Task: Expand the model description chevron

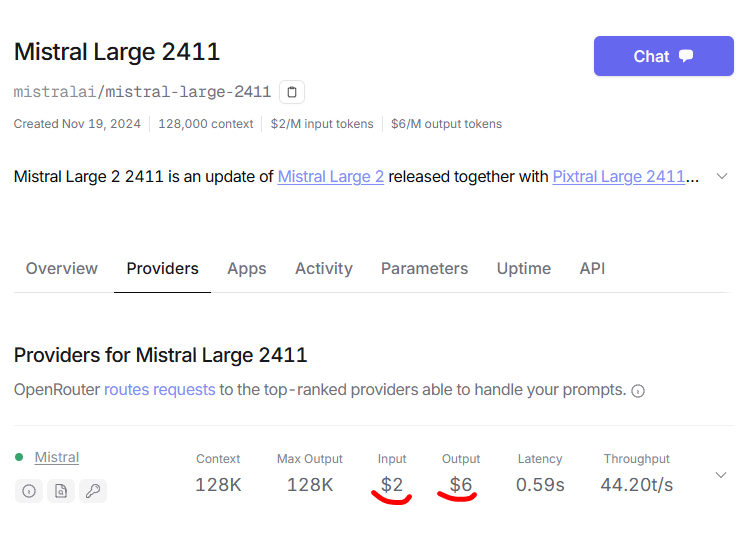Action: click(722, 176)
